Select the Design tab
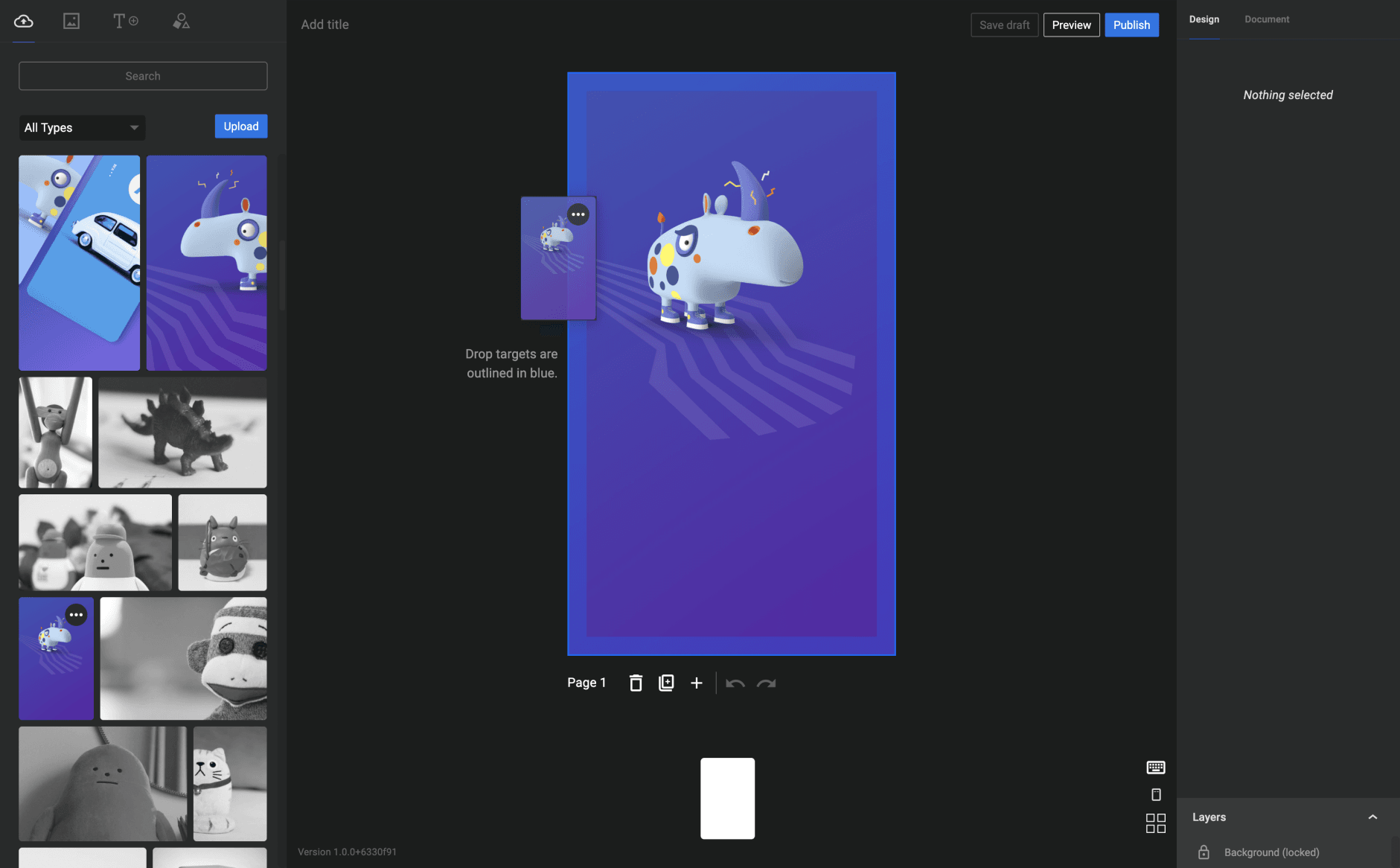Viewport: 1400px width, 868px height. click(1204, 19)
